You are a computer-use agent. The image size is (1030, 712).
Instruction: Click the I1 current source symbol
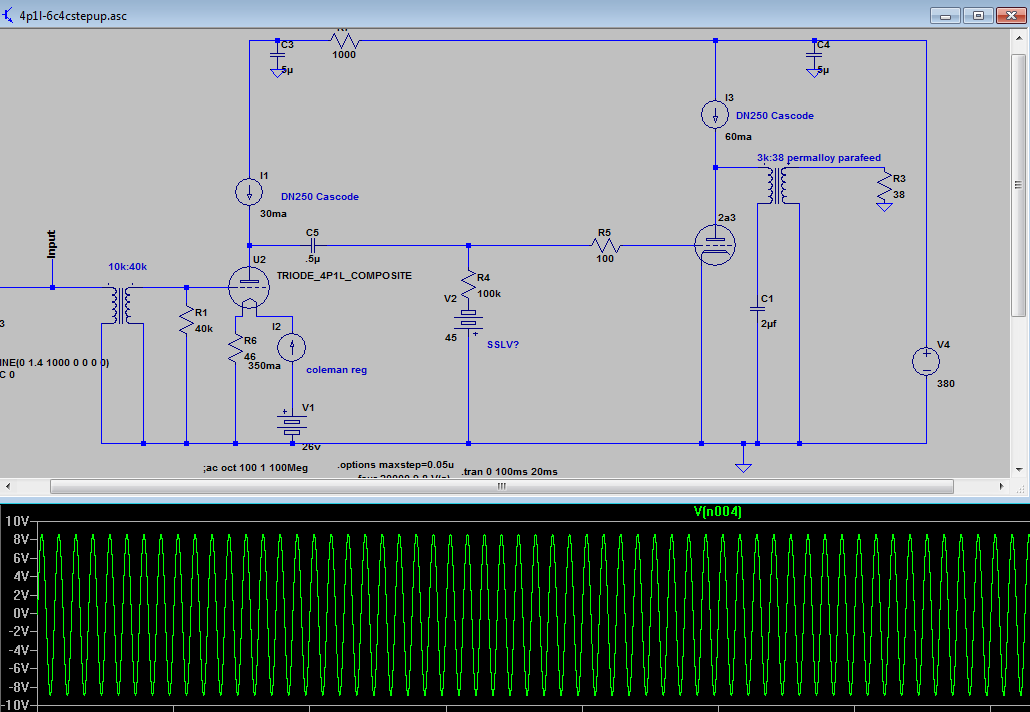click(x=249, y=192)
